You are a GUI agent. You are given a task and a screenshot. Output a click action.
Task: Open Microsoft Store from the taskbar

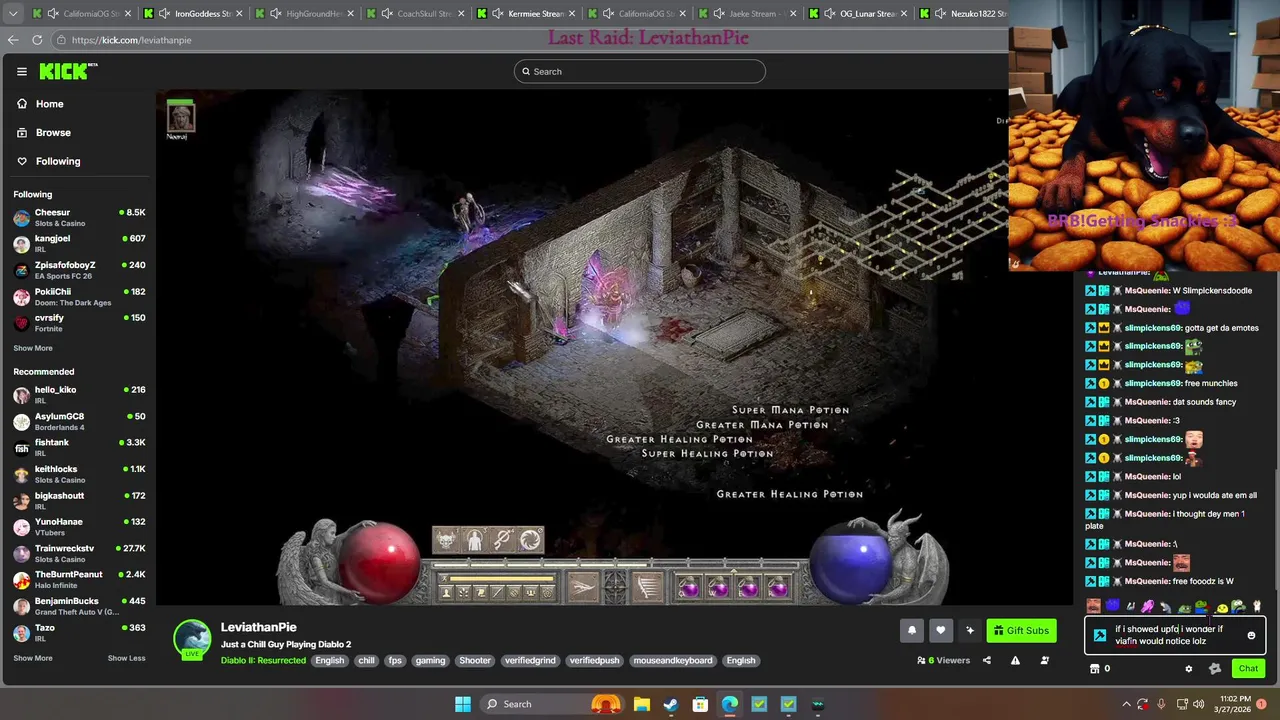700,704
